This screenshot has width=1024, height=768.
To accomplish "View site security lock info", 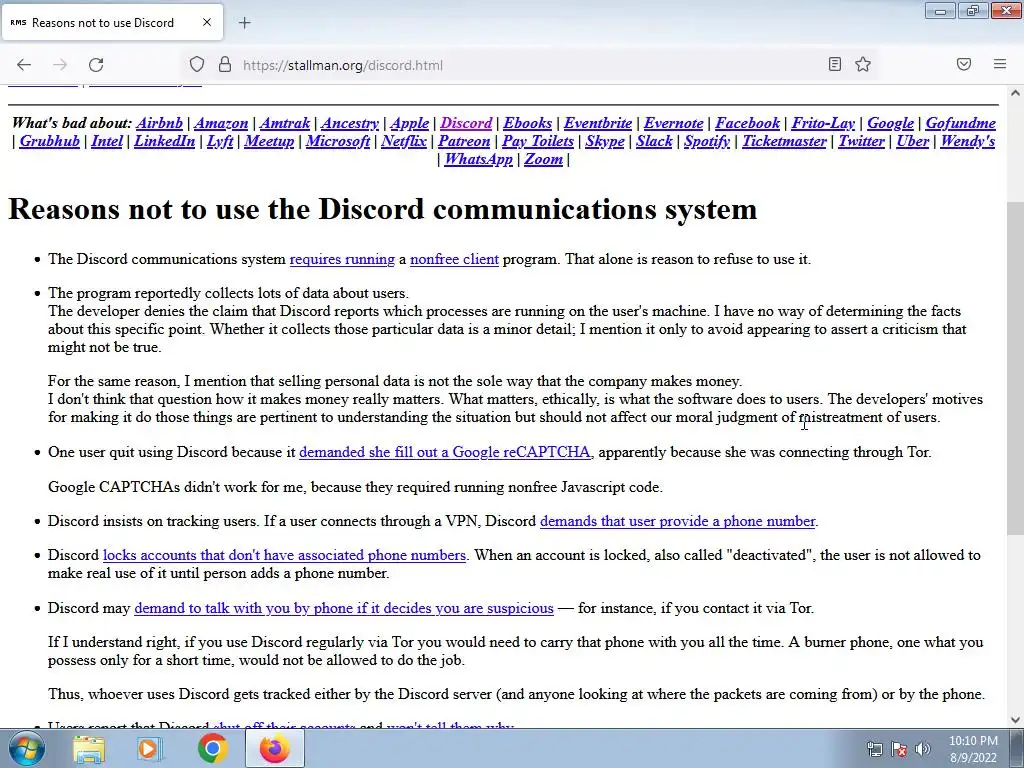I will pos(225,64).
